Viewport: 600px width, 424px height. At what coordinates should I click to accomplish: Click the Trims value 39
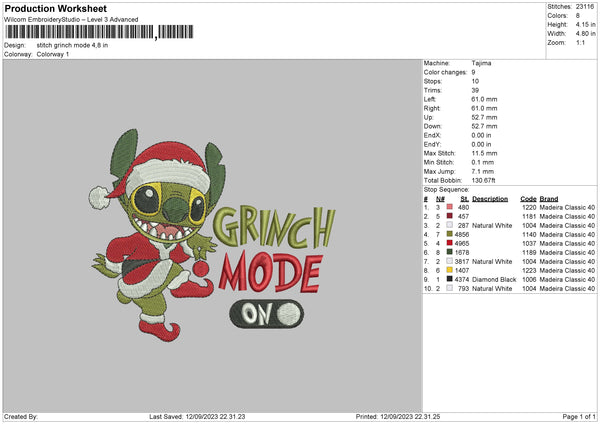[475, 90]
